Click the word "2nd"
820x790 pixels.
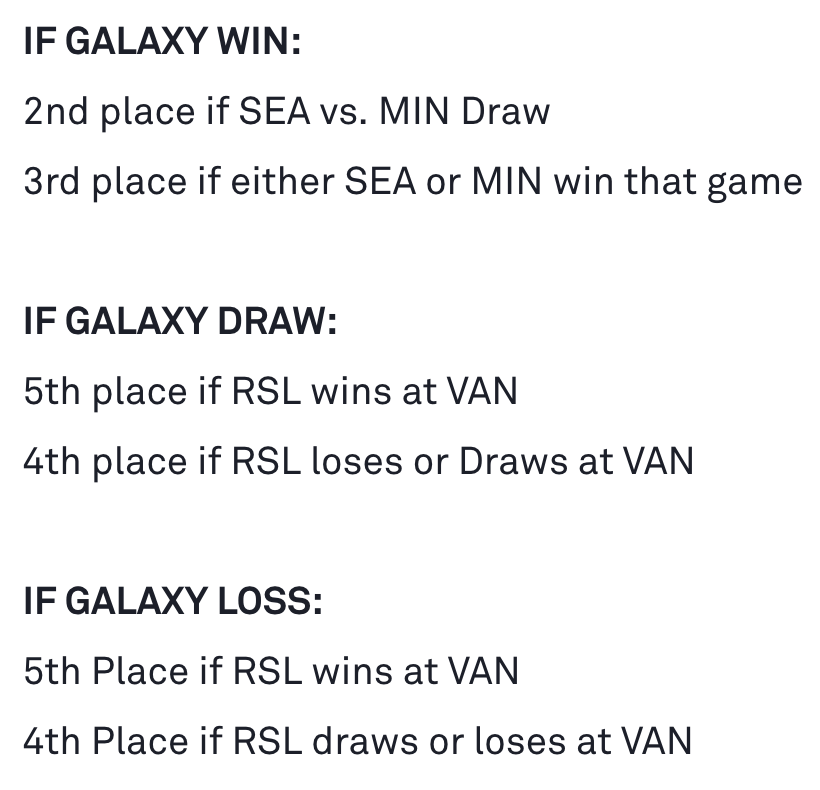coord(56,111)
